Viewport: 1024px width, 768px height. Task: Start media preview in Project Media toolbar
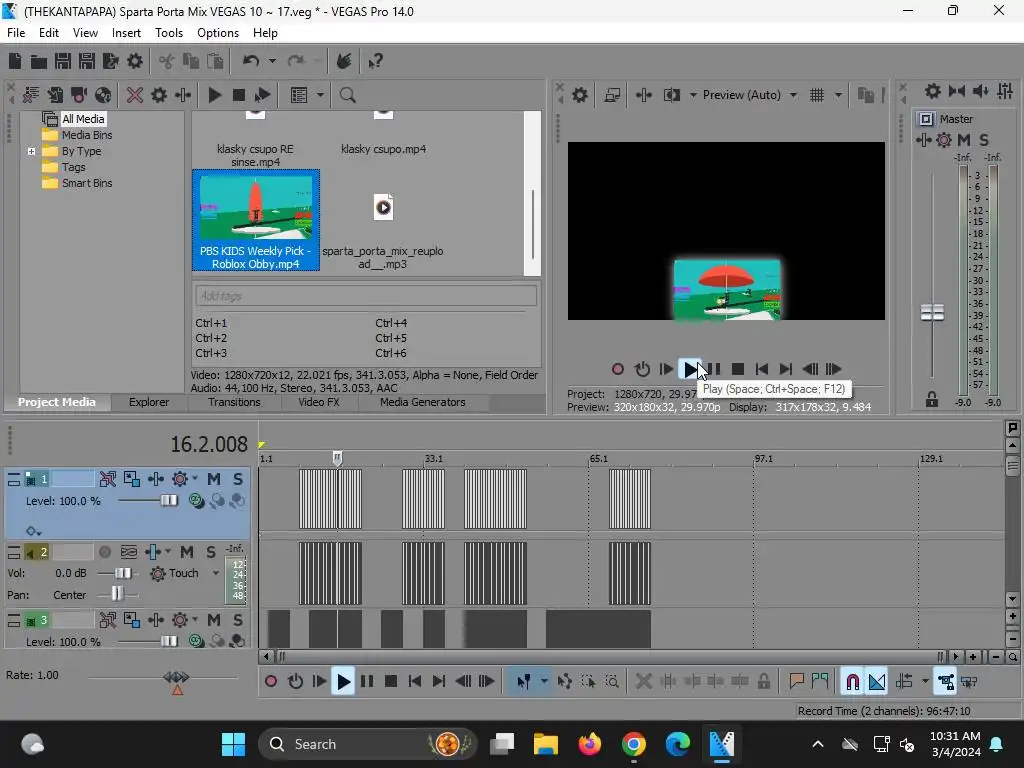(214, 95)
